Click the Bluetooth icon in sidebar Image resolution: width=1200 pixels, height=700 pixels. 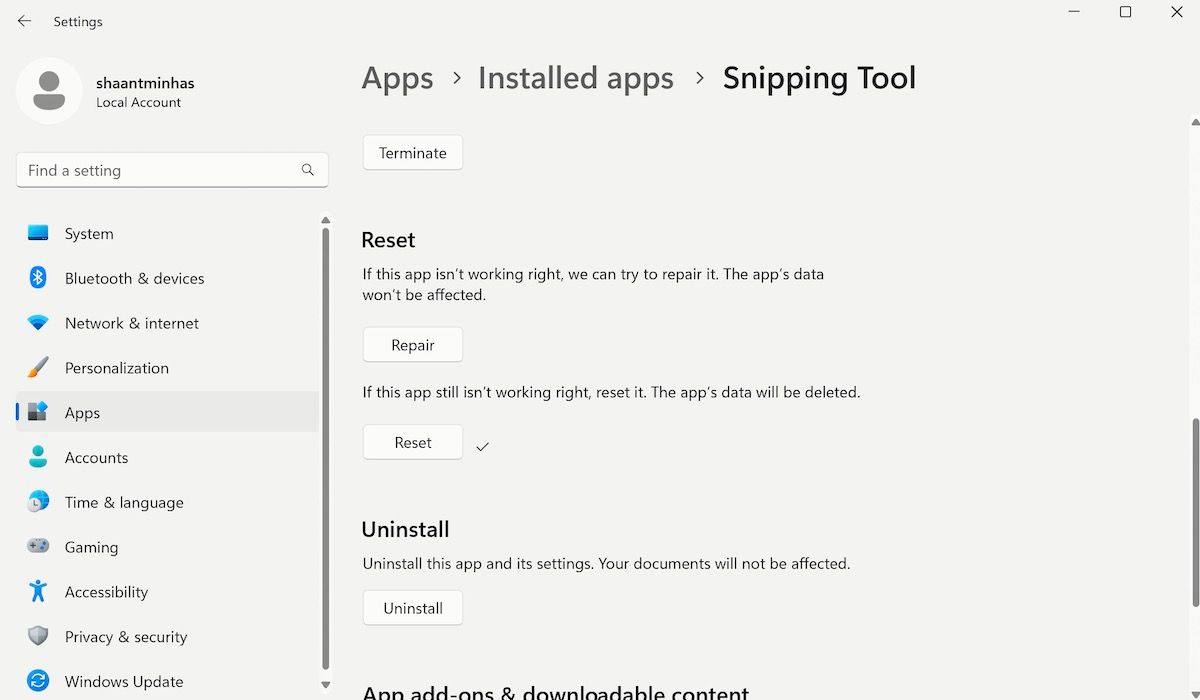click(38, 278)
